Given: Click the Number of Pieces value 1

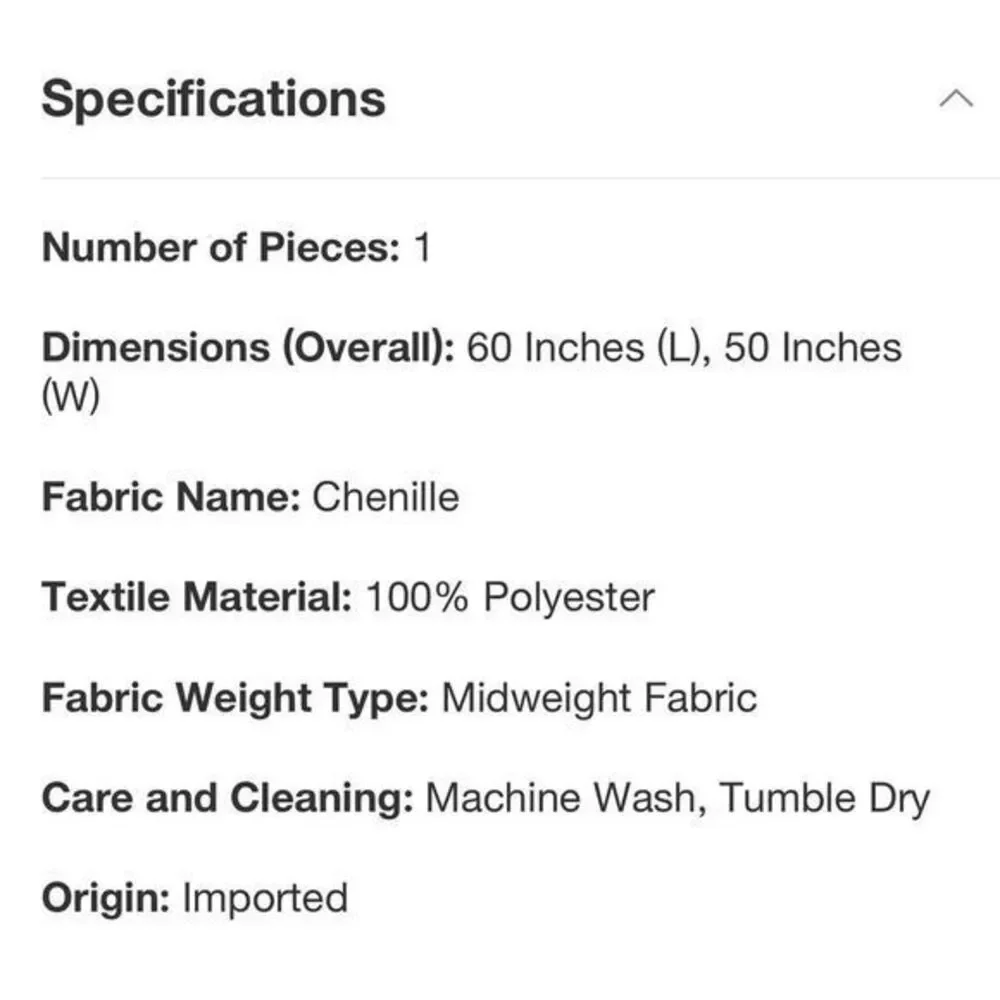Looking at the screenshot, I should pos(423,247).
